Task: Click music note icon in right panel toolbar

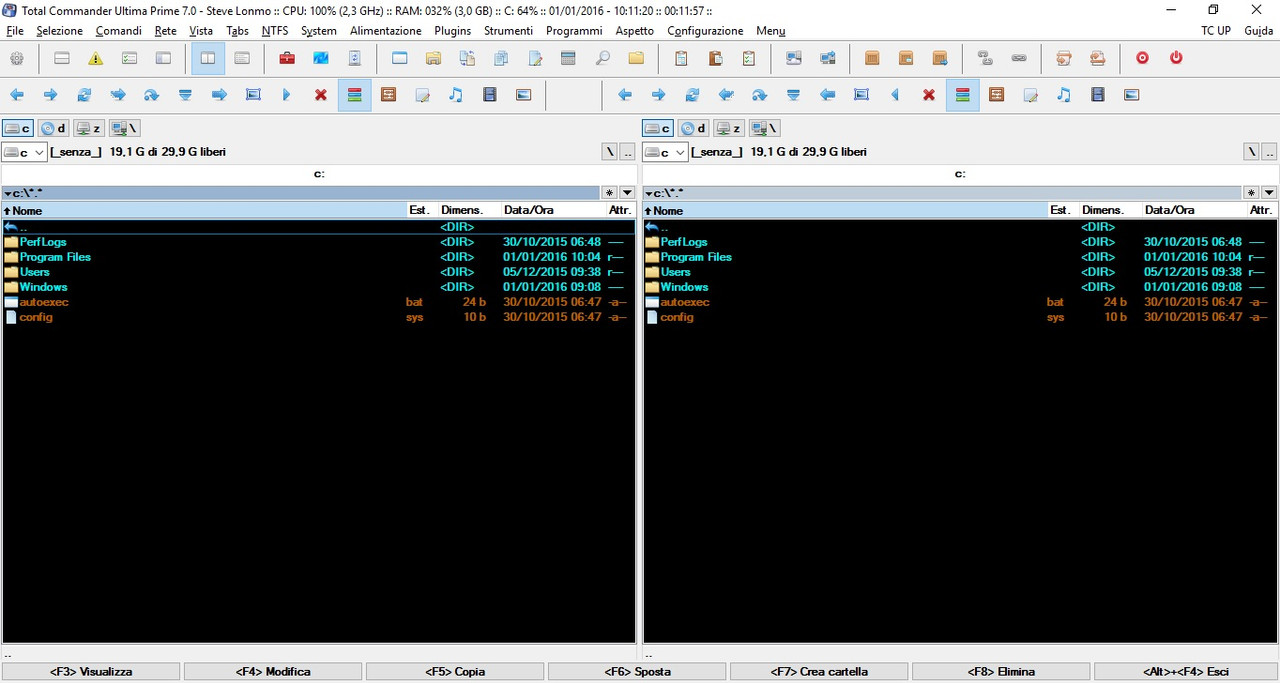Action: [1064, 95]
